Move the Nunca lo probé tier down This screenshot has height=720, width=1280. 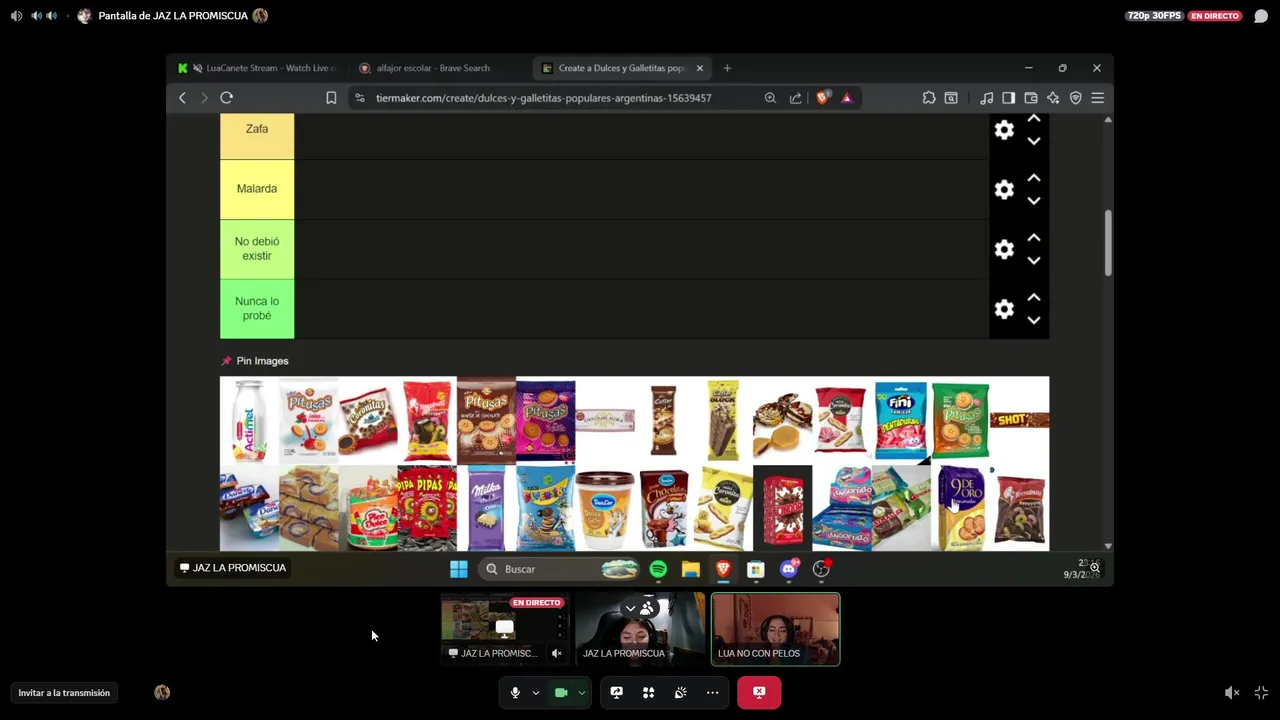tap(1034, 321)
